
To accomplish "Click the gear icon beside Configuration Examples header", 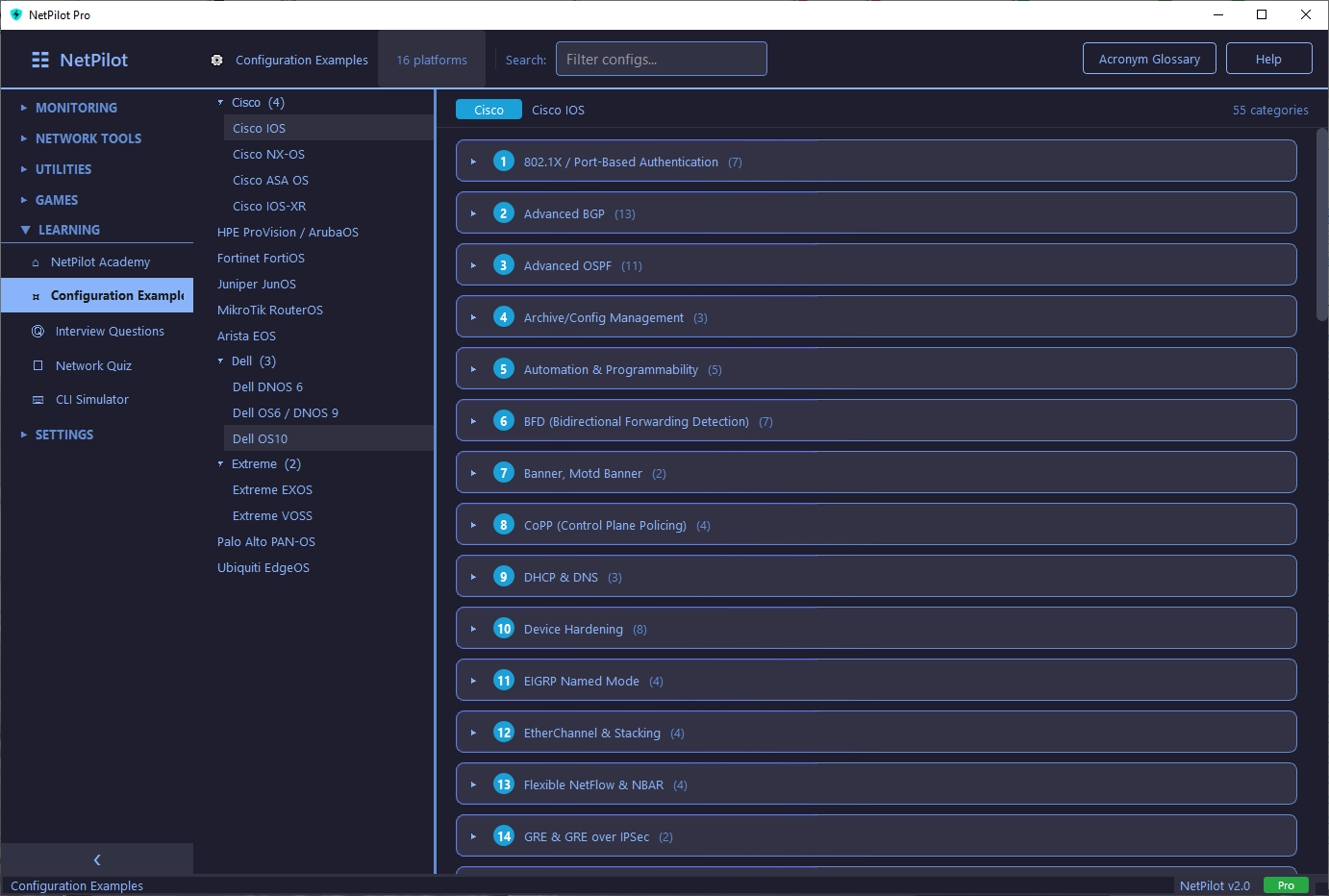I will pyautogui.click(x=217, y=59).
